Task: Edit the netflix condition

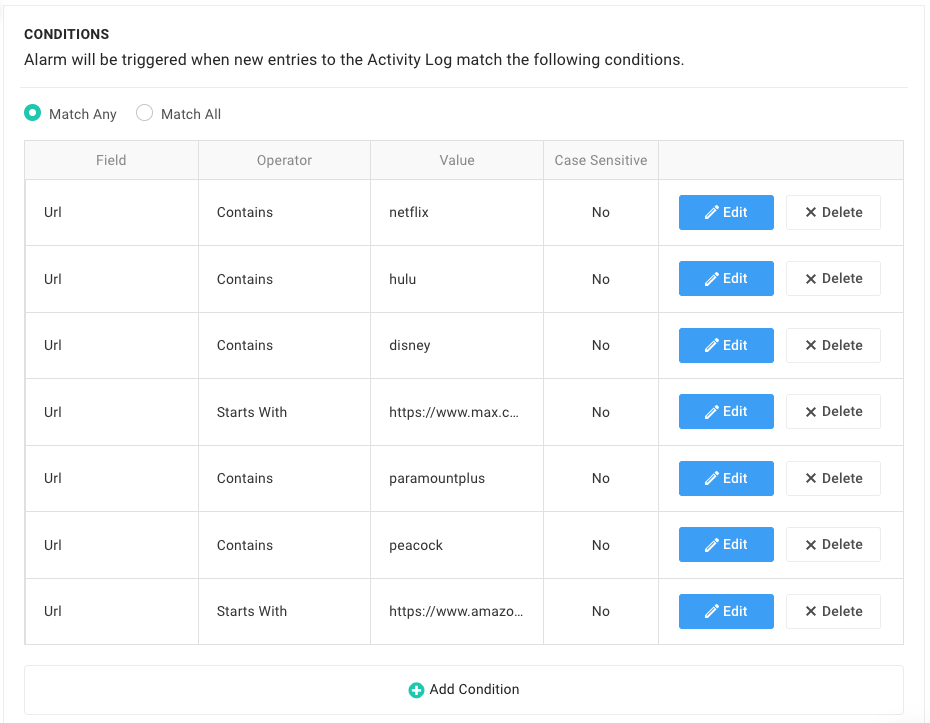Action: (726, 212)
